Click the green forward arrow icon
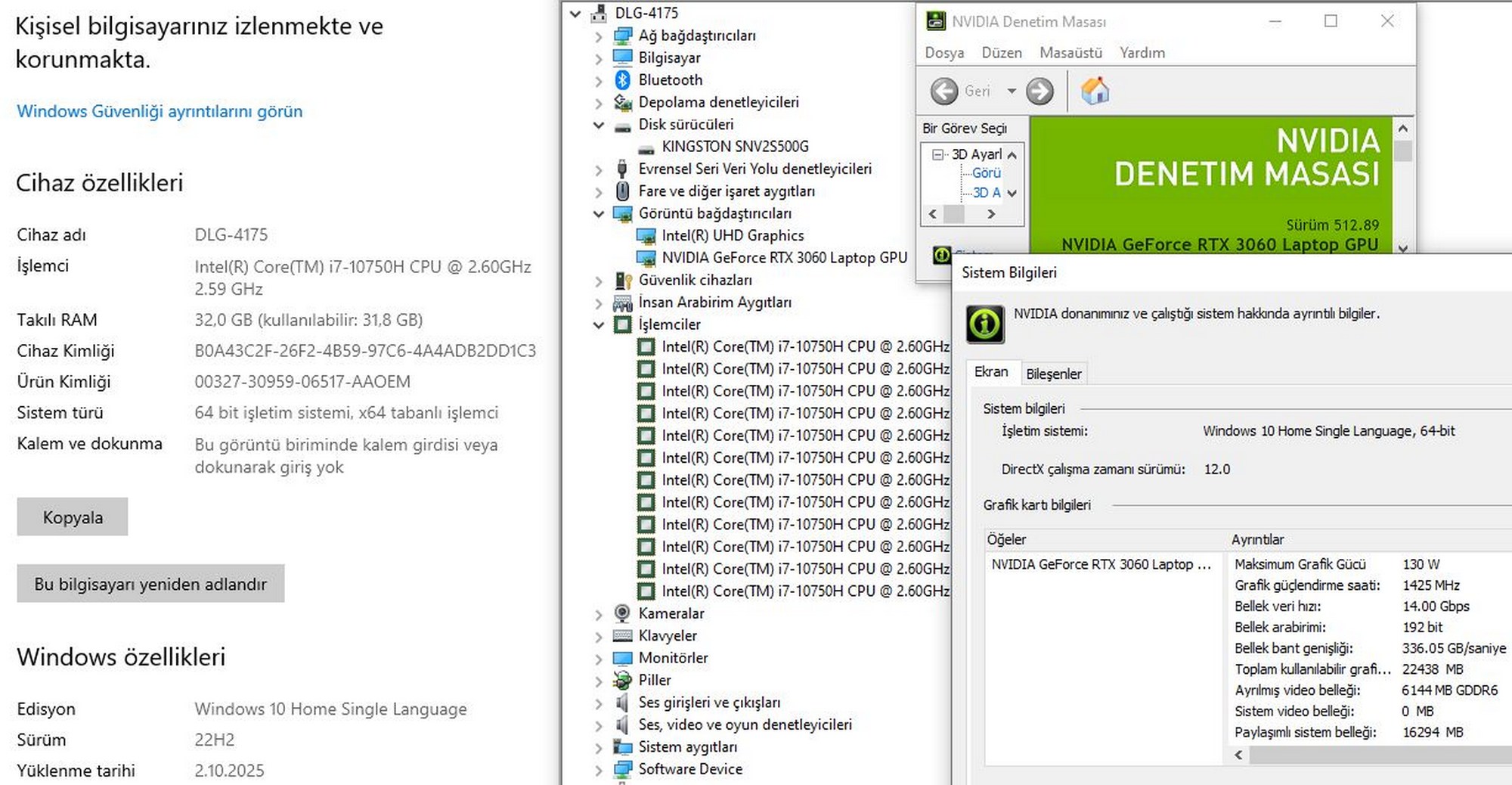1512x785 pixels. pyautogui.click(x=1039, y=92)
